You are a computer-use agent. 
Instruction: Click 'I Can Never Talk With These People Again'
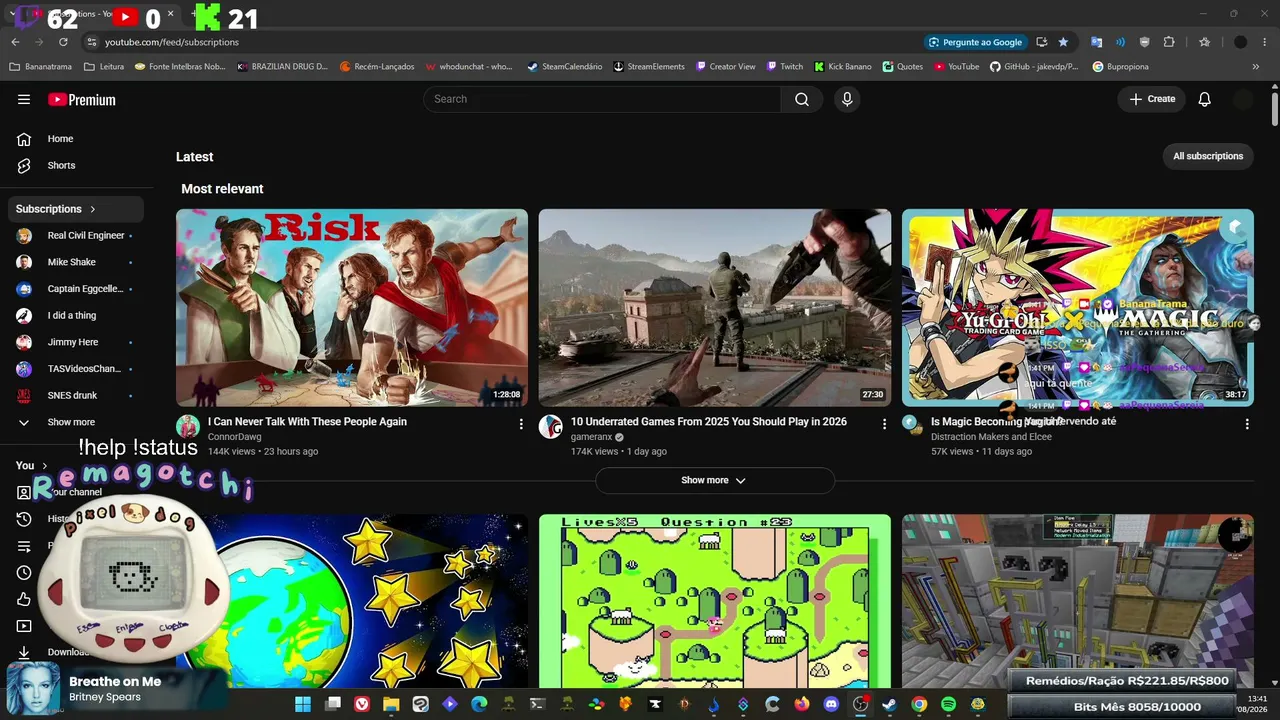tap(307, 422)
